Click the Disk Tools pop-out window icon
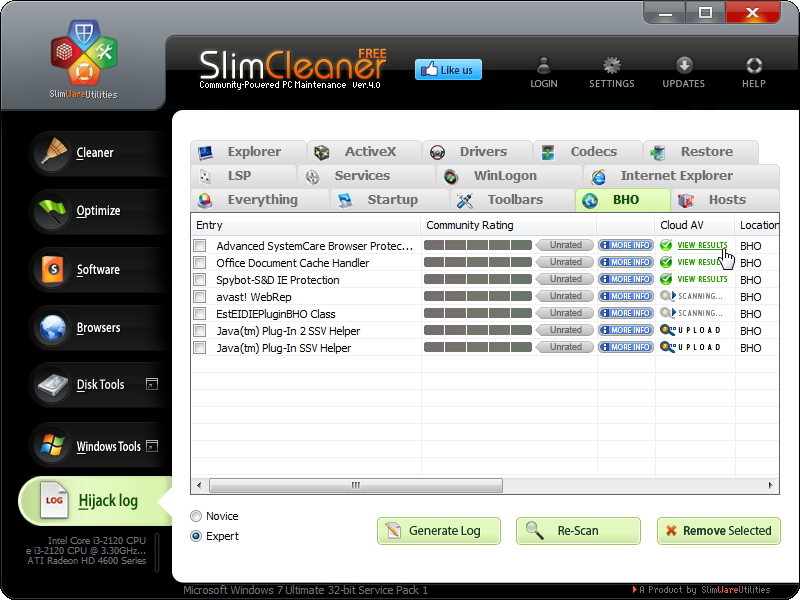Screen dimensions: 800x600 coord(152,384)
